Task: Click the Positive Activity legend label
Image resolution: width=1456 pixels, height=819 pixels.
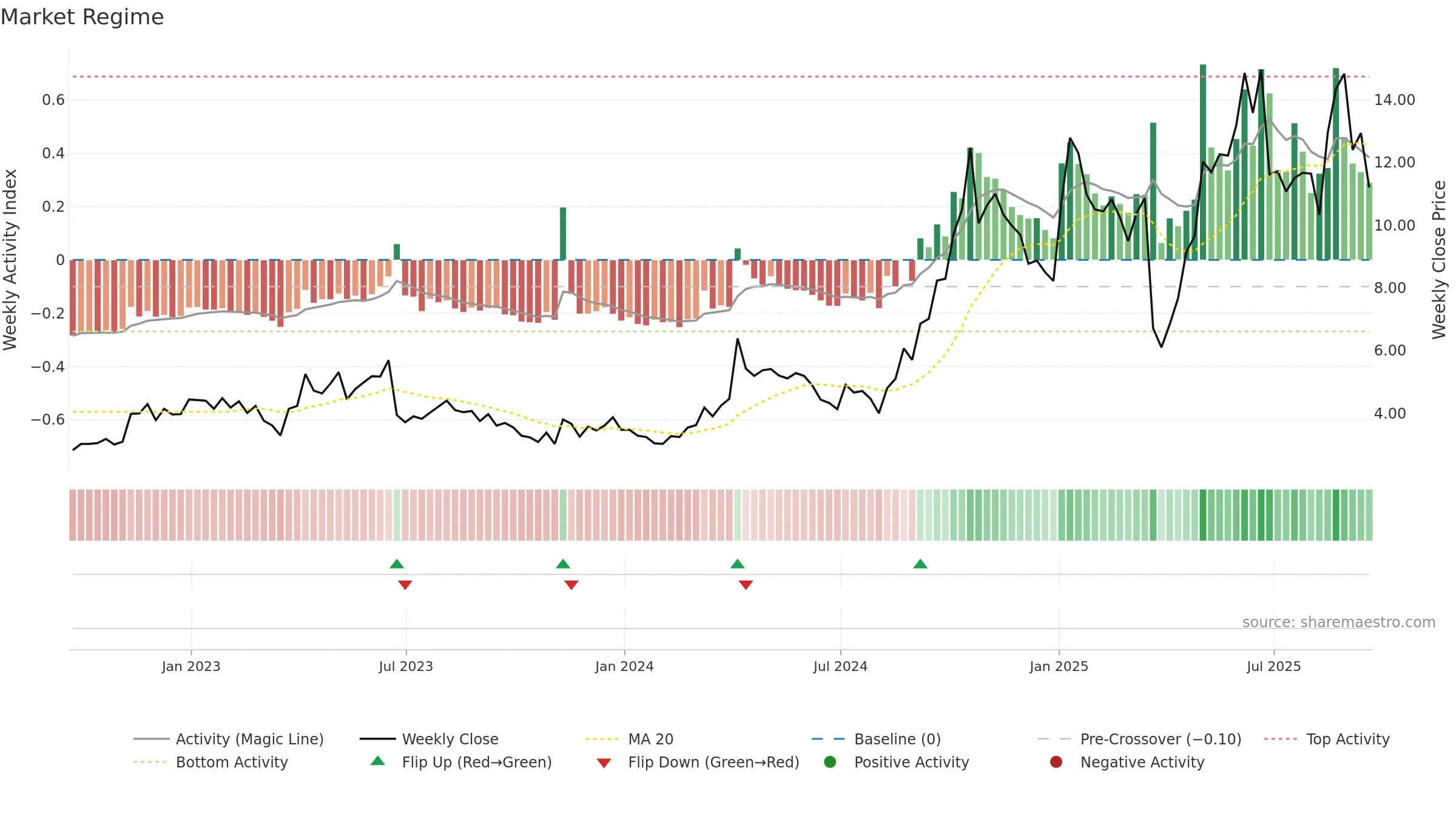Action: click(x=911, y=762)
